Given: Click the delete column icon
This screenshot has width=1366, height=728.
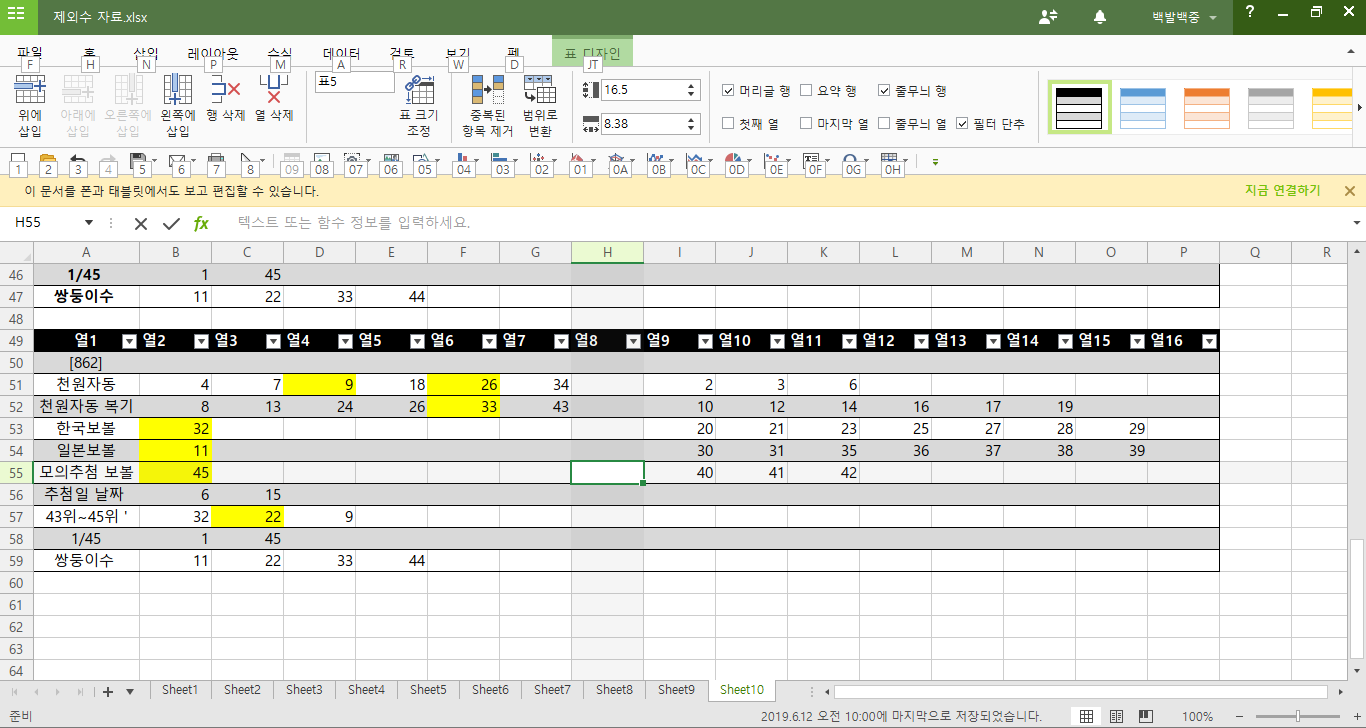Looking at the screenshot, I should click(273, 102).
